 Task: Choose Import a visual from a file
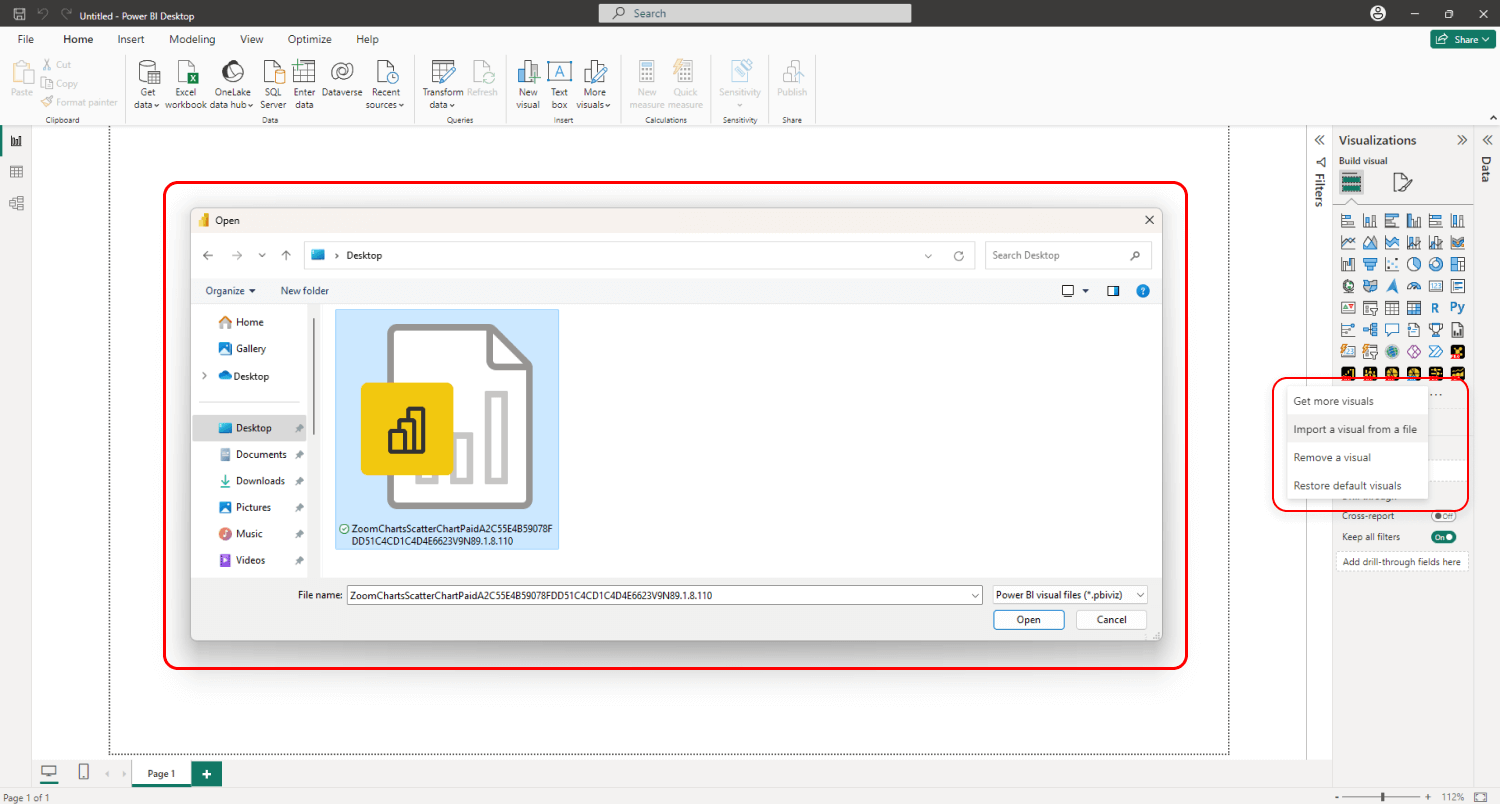tap(1356, 428)
